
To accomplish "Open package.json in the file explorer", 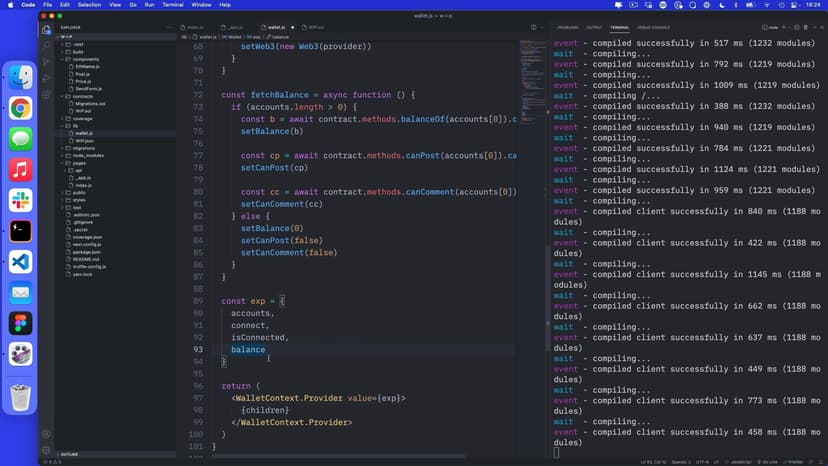I will pos(87,251).
